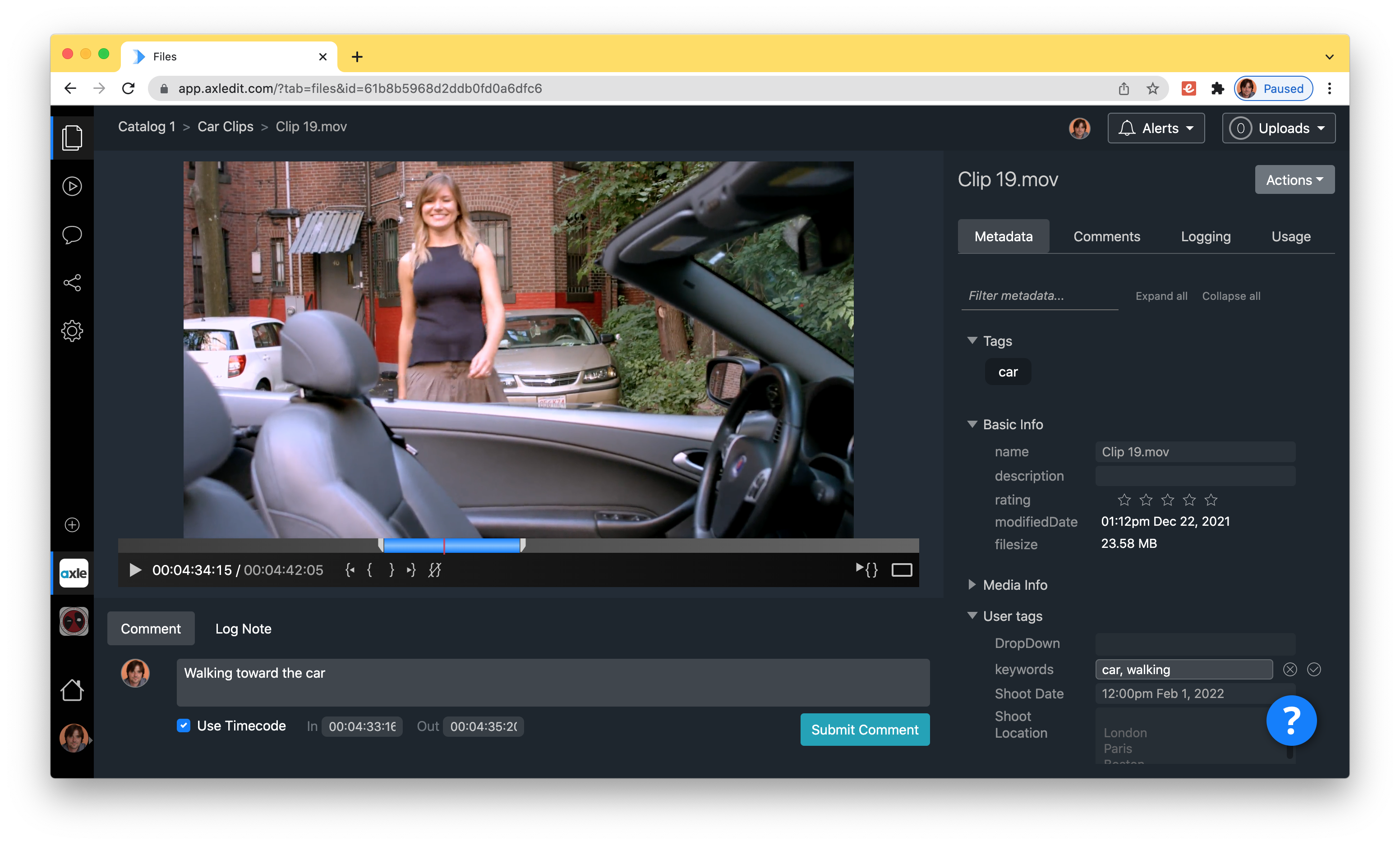1400x845 pixels.
Task: Click the red playhead on timeline
Action: tap(444, 546)
